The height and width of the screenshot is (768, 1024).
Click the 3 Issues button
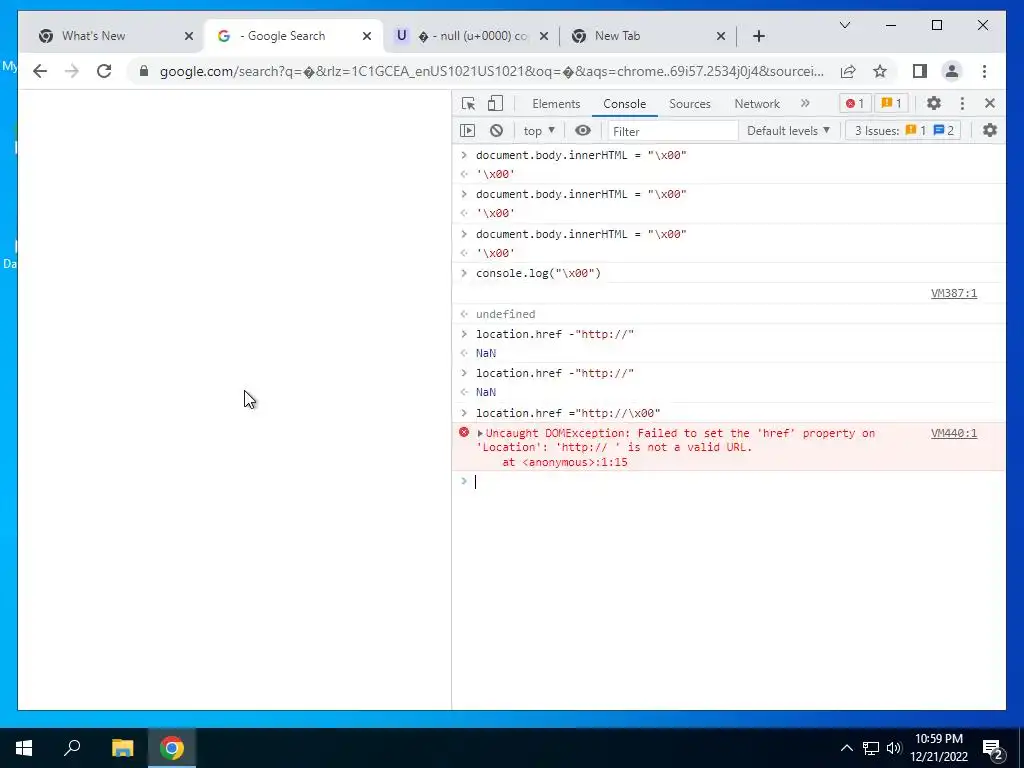(904, 131)
